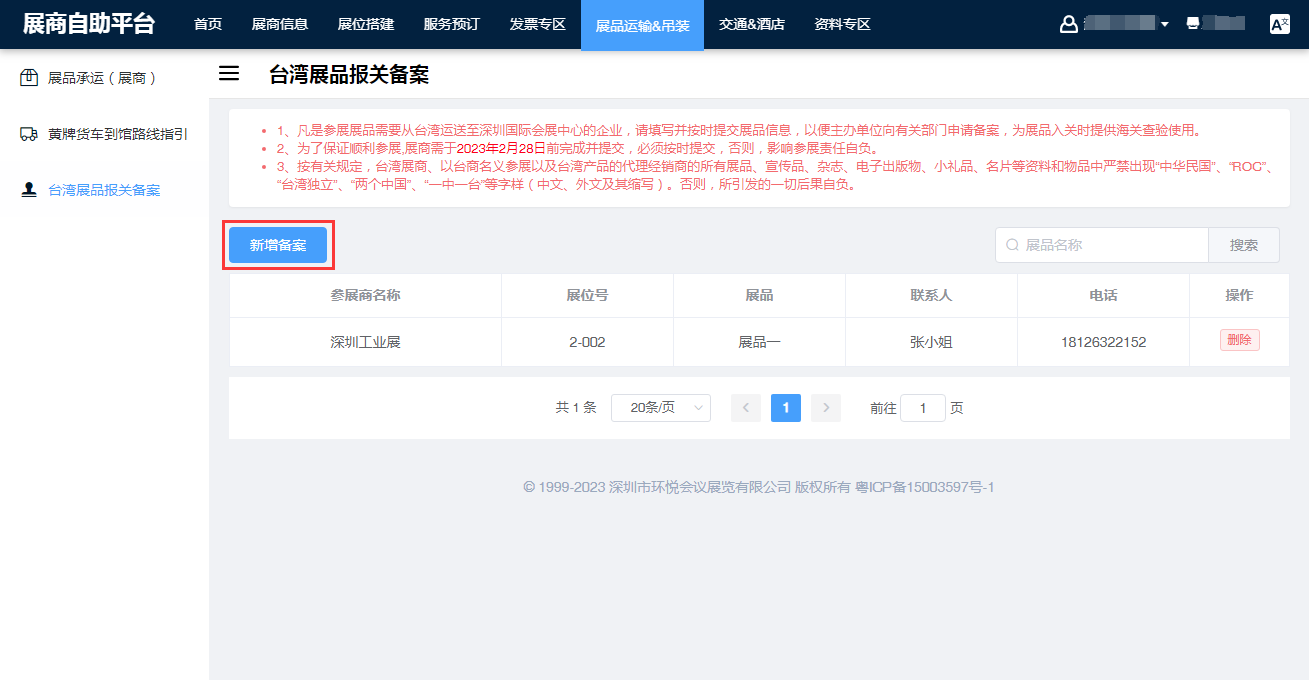This screenshot has width=1309, height=680.
Task: Click the stamp icon beside 台湾展品报关备案
Action: 29,190
